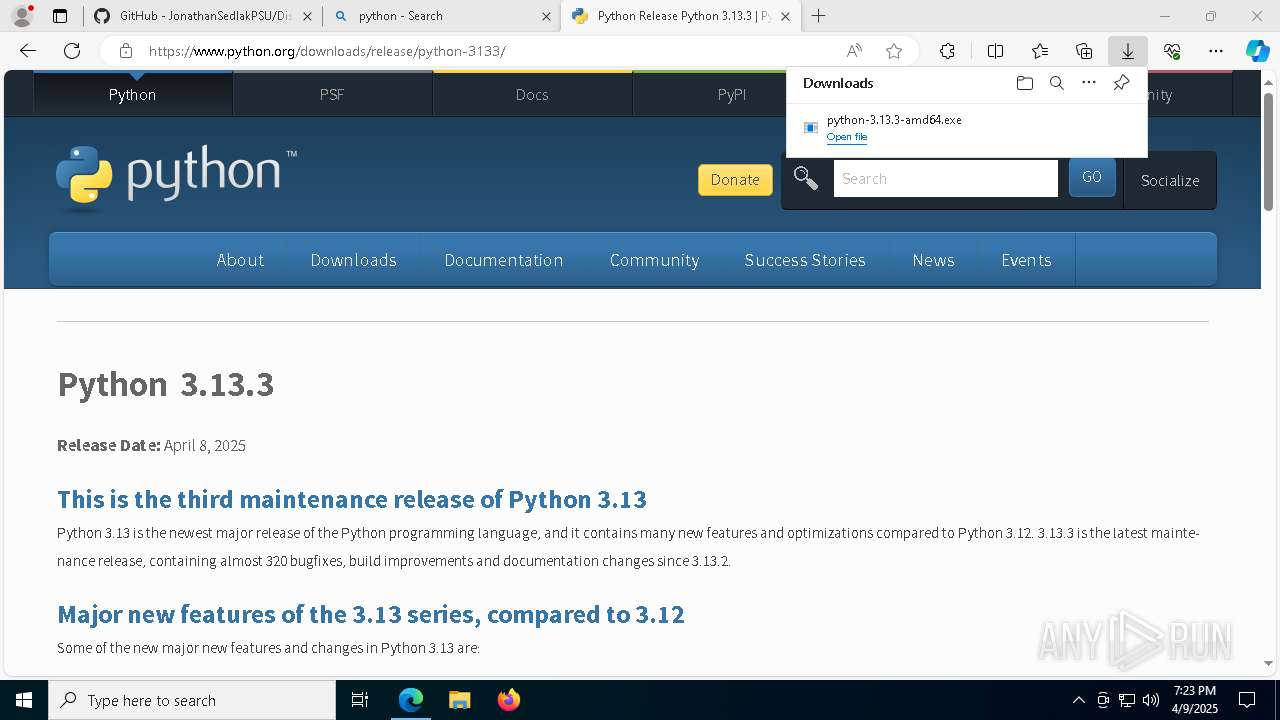Open downloads folder icon in Downloads panel
1280x720 pixels.
(1024, 83)
